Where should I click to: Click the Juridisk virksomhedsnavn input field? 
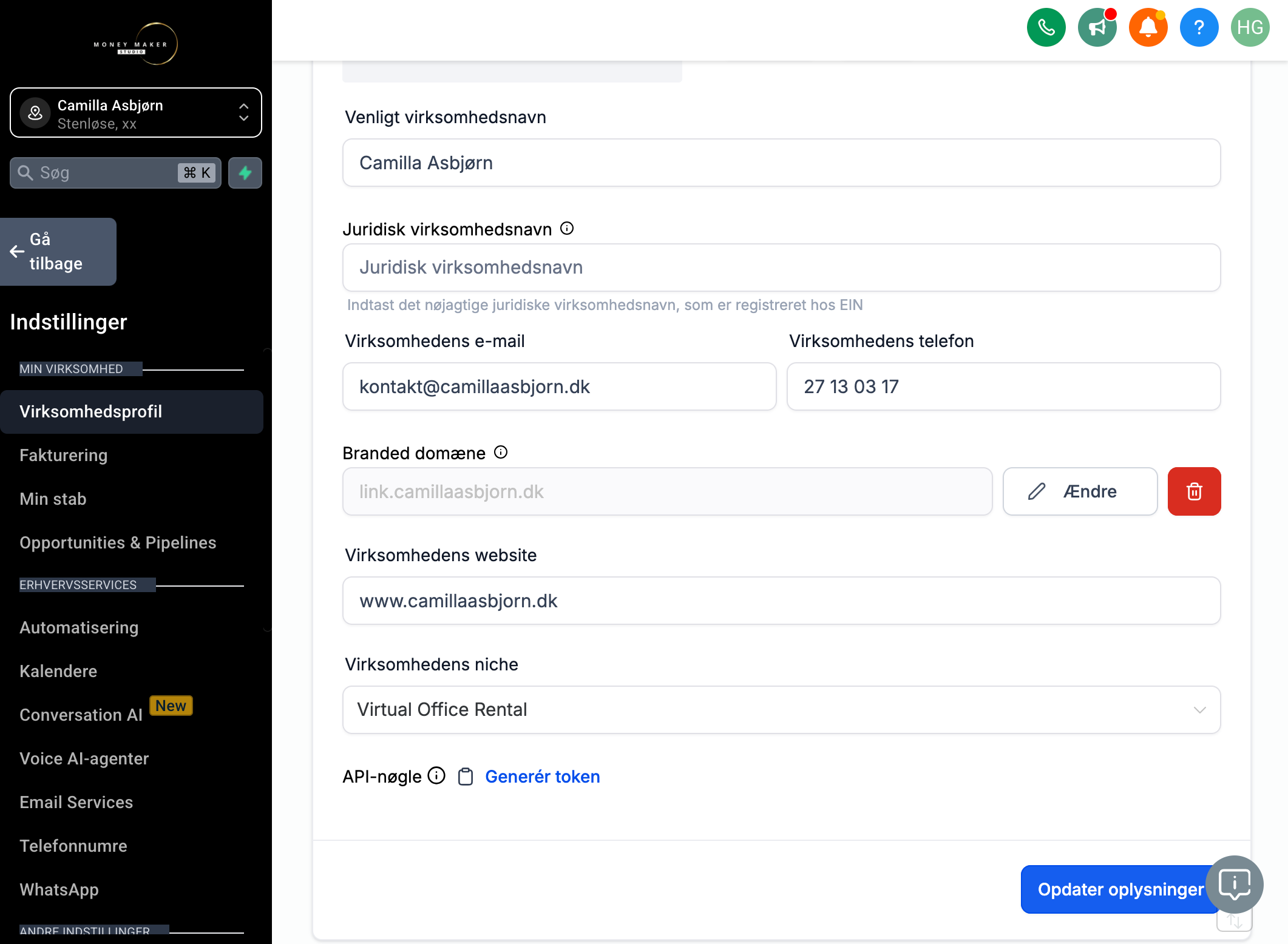[x=781, y=268]
